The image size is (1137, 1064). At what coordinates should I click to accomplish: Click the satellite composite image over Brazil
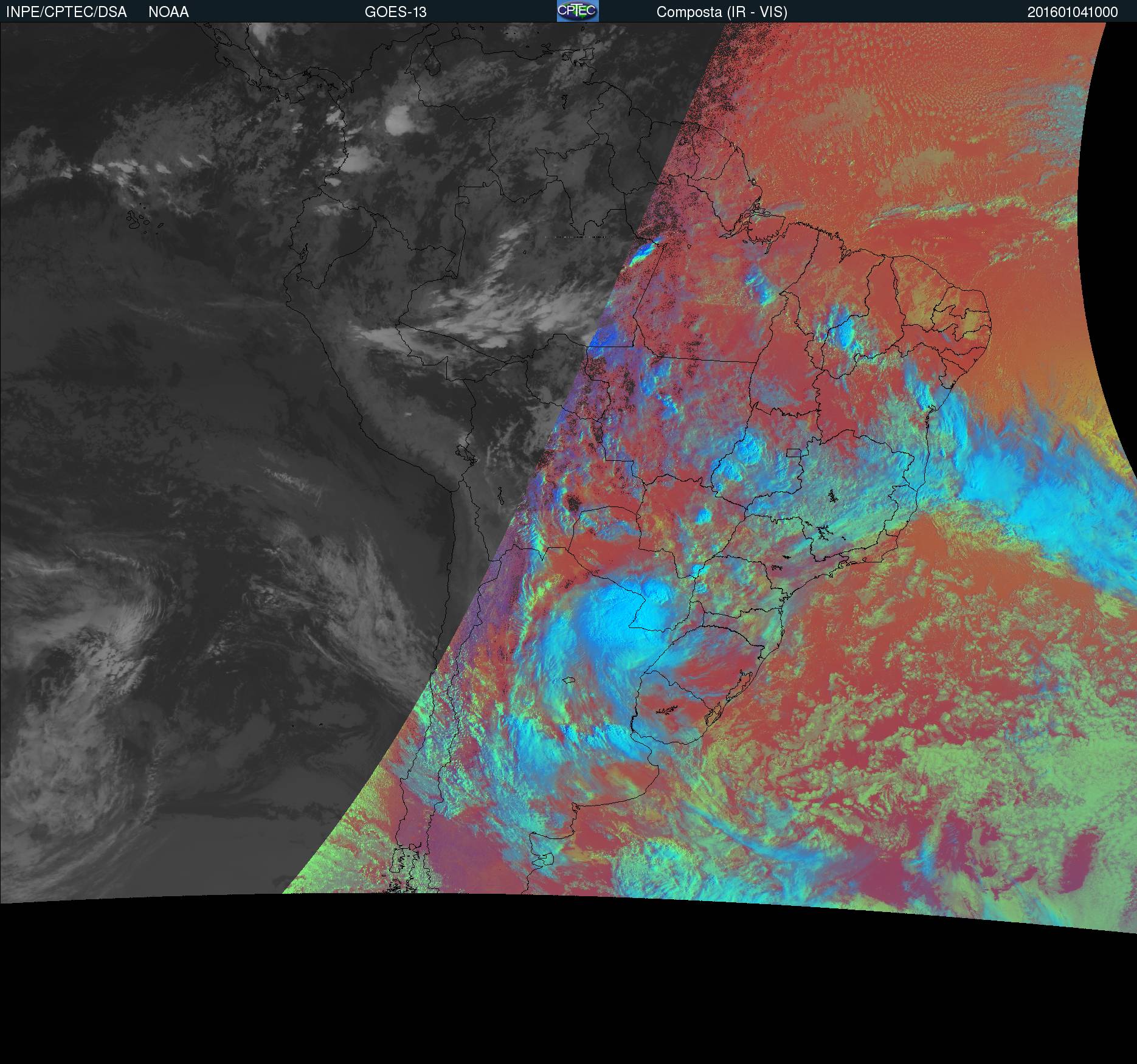(568, 478)
